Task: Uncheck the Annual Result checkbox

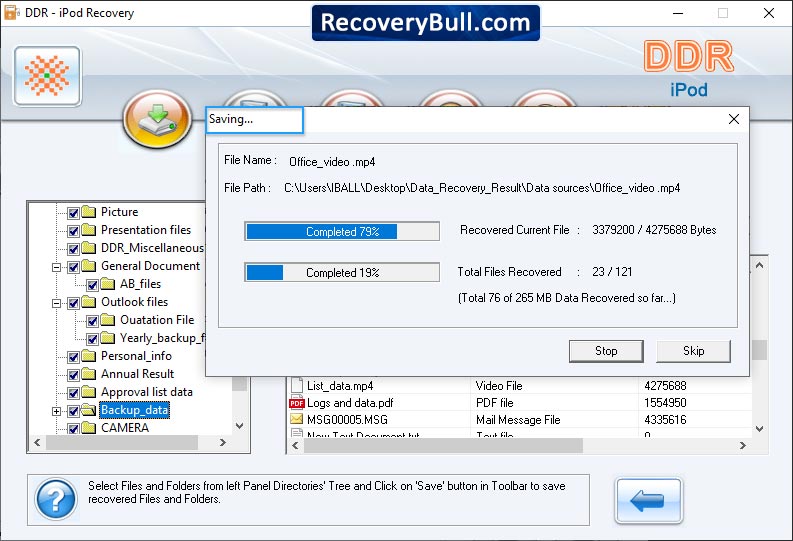Action: click(x=73, y=375)
